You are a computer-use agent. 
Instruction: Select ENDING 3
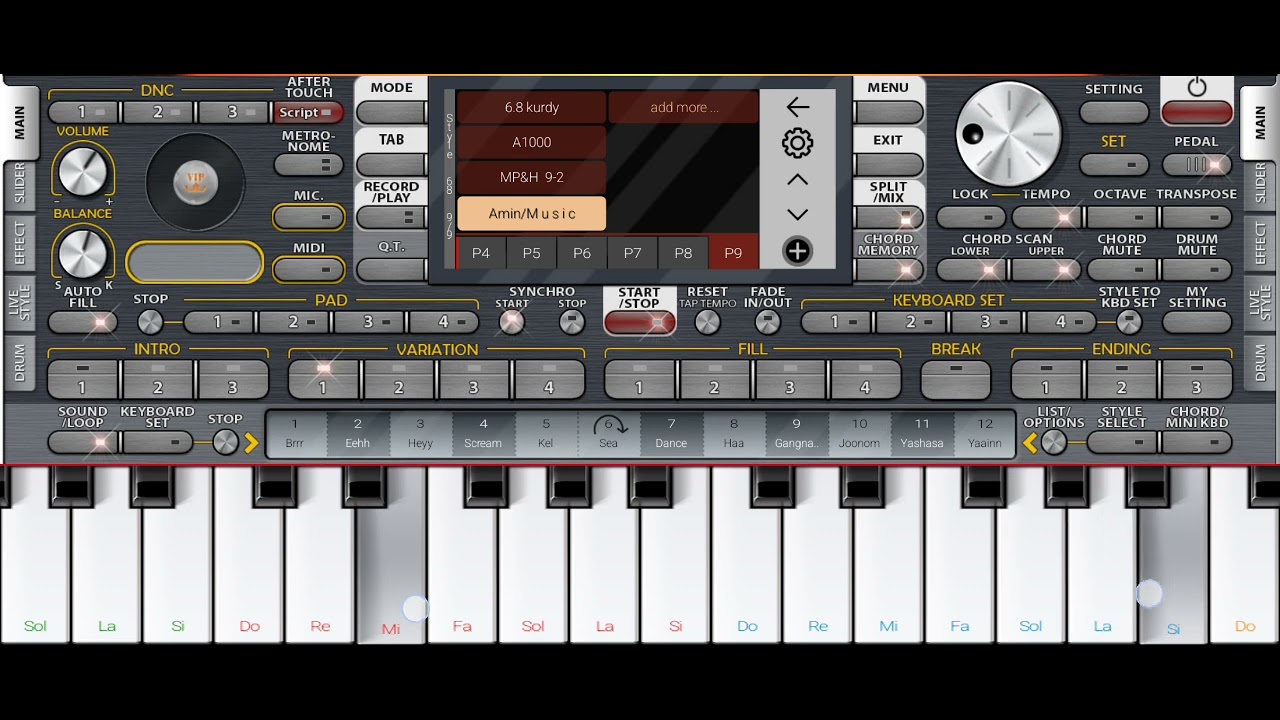pyautogui.click(x=1196, y=379)
